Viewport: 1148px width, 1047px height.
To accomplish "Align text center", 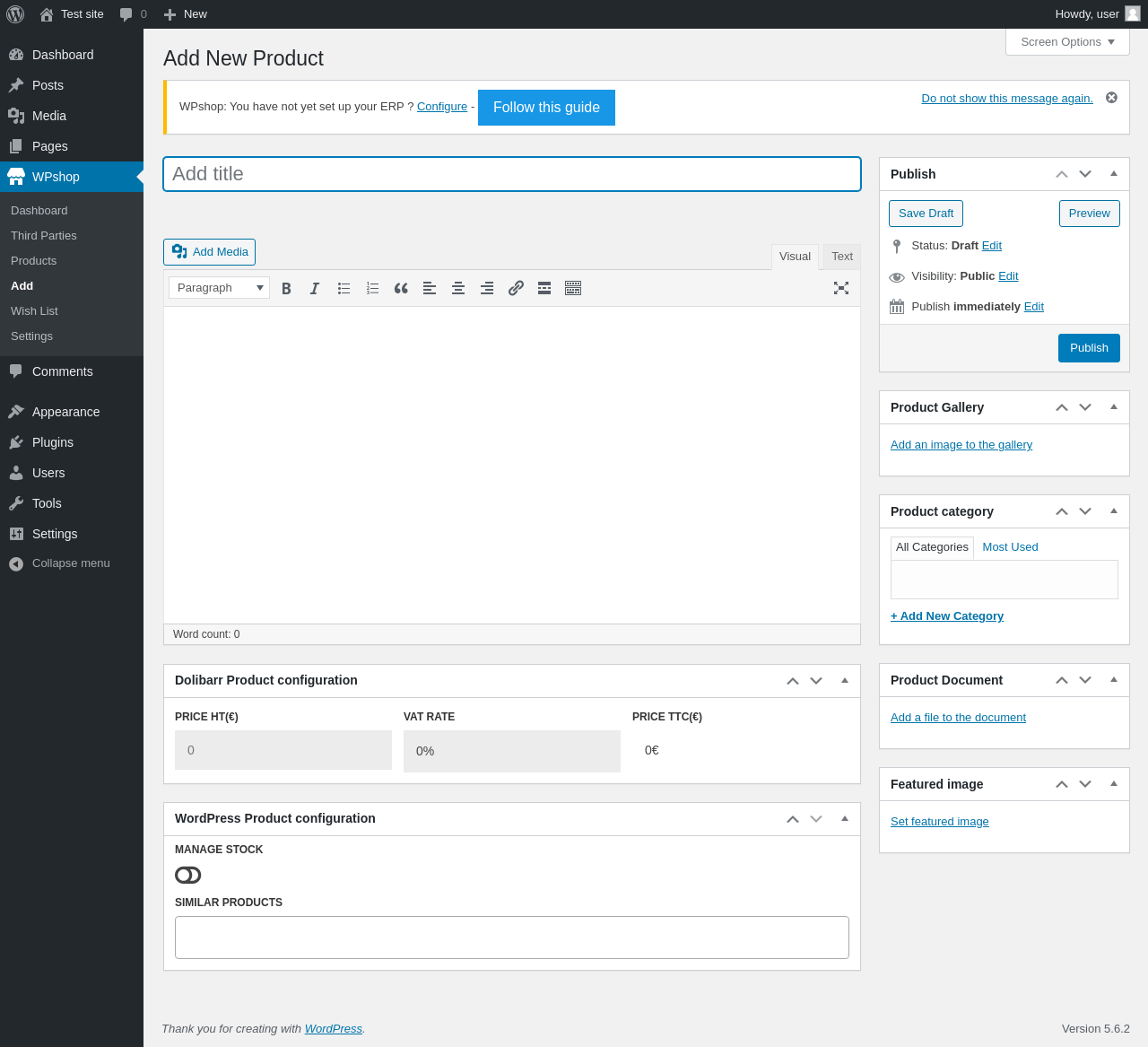I will 458,288.
